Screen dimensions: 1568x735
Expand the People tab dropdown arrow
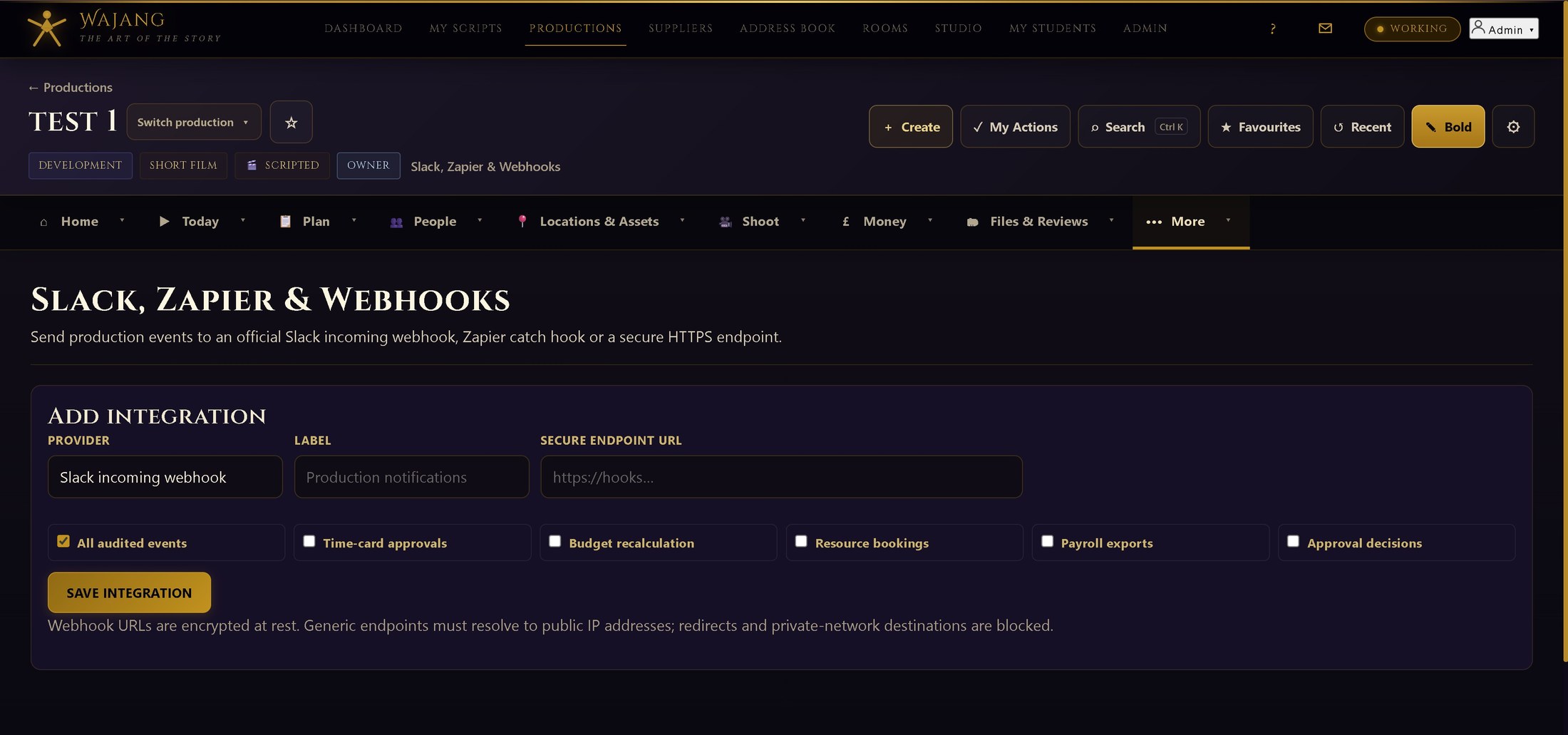[480, 220]
